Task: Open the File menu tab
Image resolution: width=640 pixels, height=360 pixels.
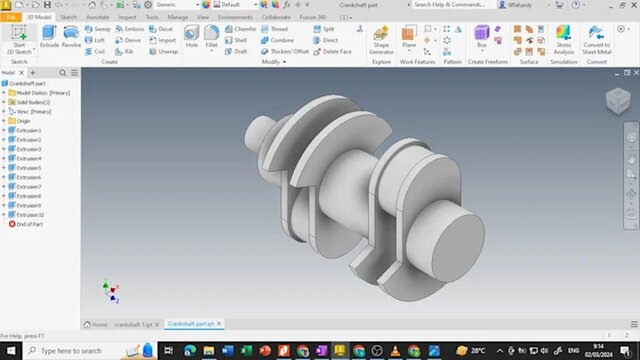Action: tap(11, 17)
